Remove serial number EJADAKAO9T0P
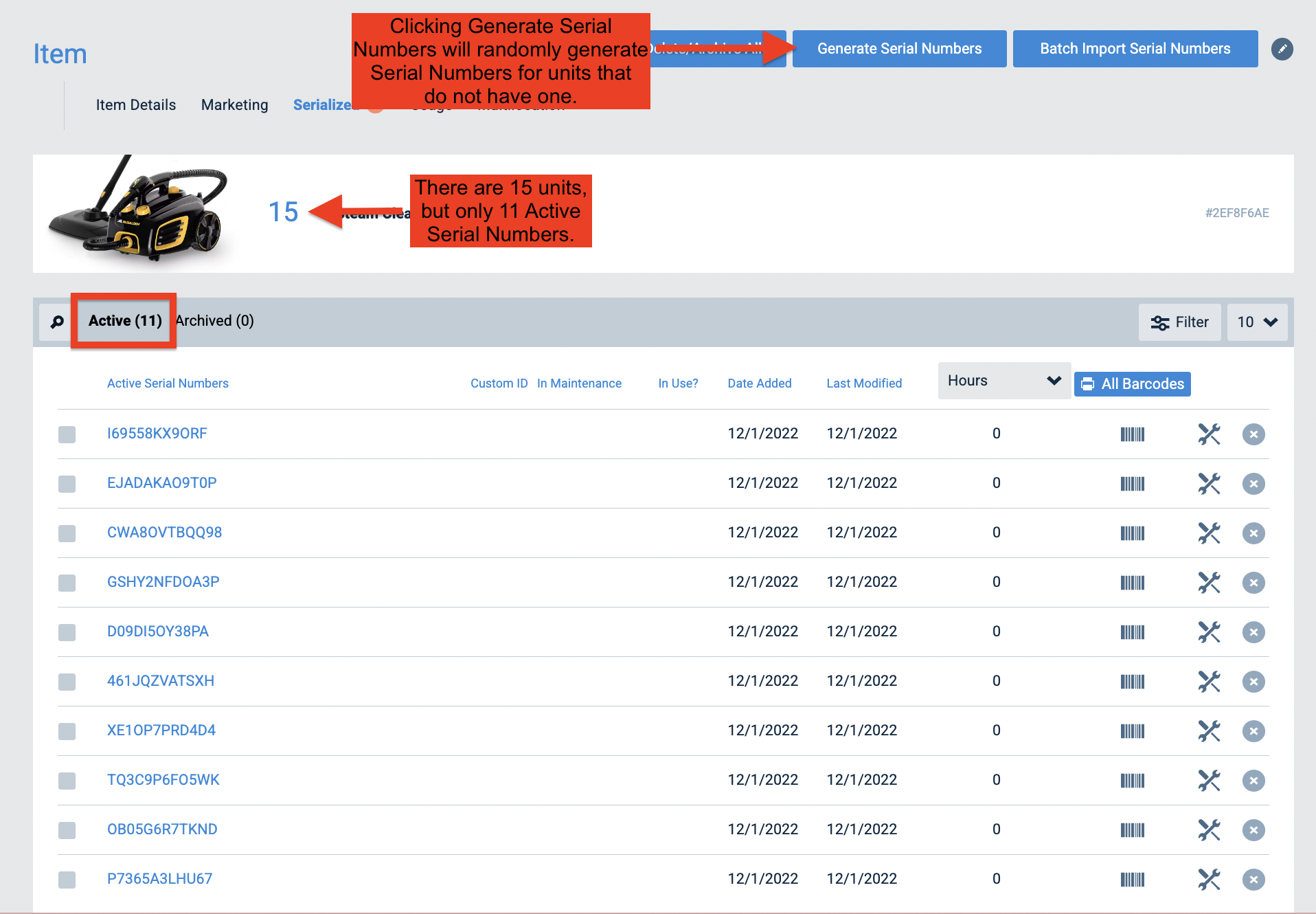 (1253, 483)
